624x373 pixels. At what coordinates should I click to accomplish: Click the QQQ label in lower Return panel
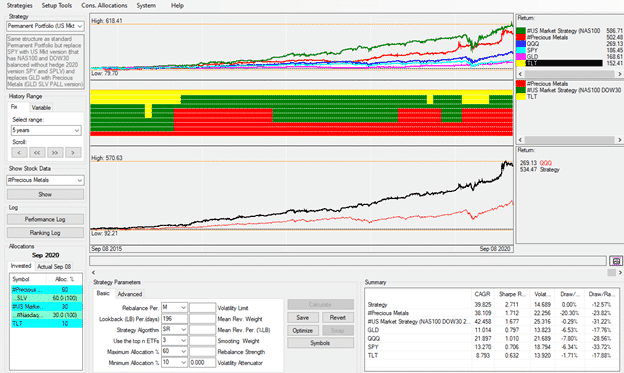click(x=546, y=163)
